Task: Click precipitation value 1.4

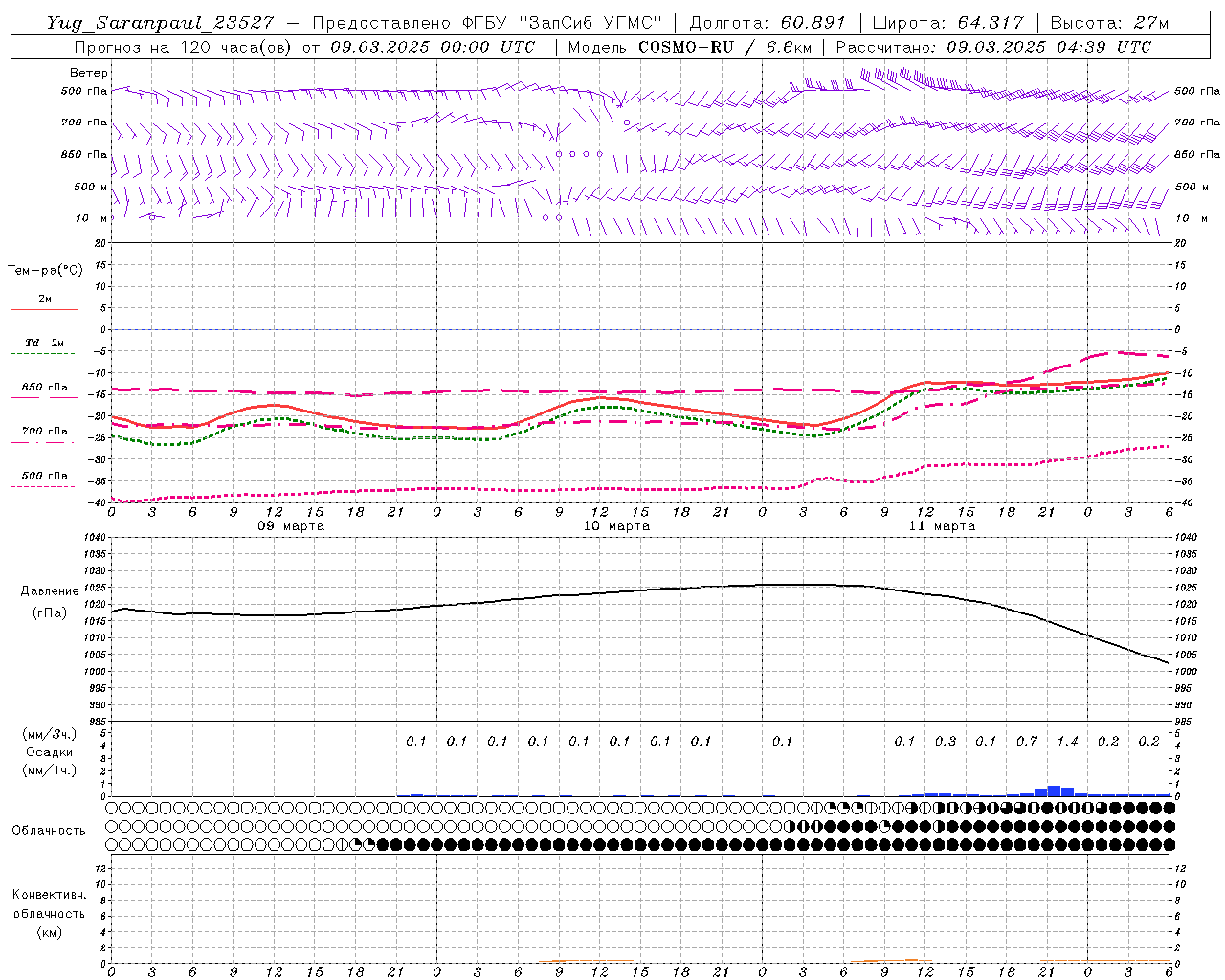Action: click(x=1067, y=741)
